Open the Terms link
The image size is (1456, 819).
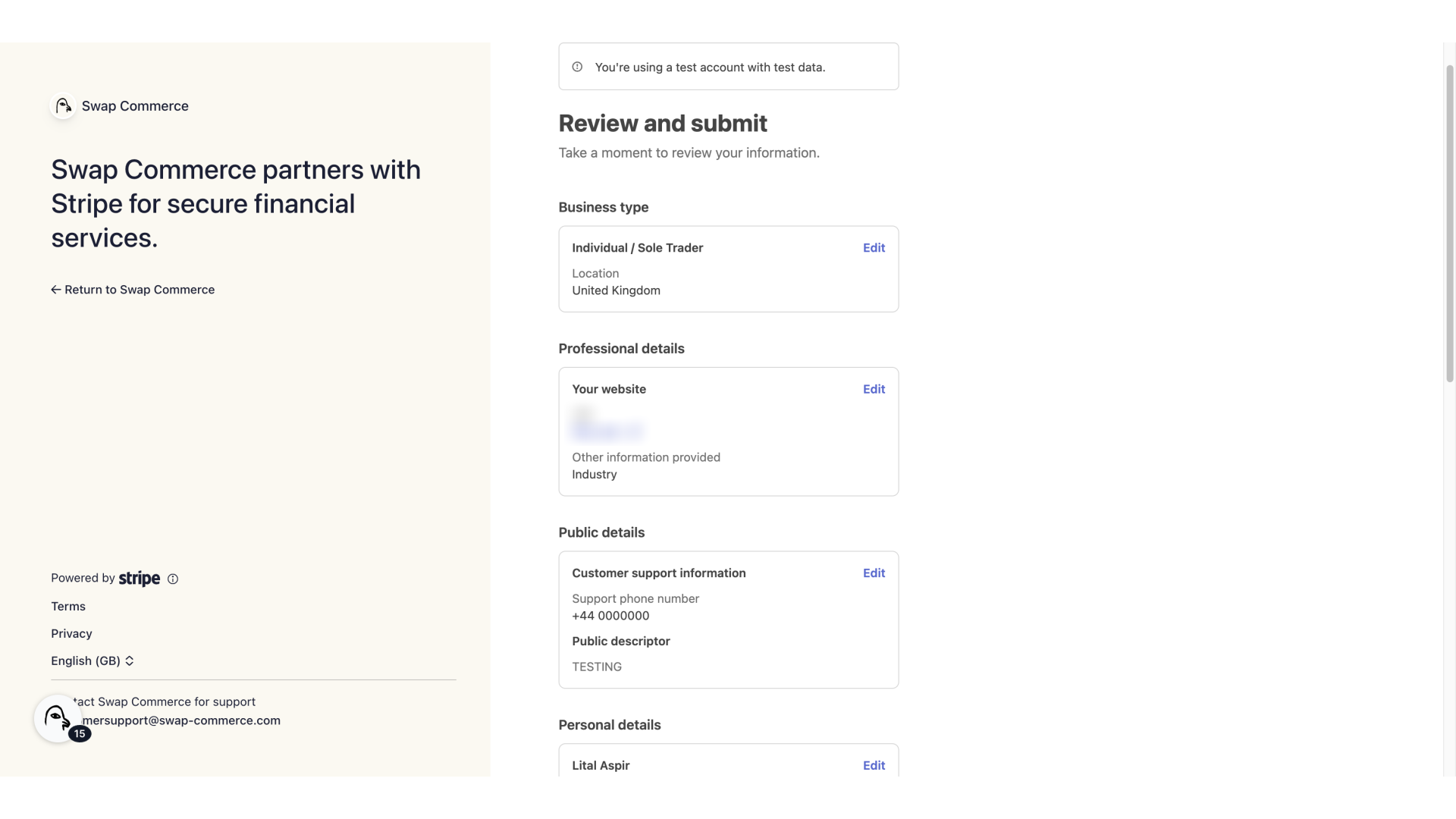[68, 607]
